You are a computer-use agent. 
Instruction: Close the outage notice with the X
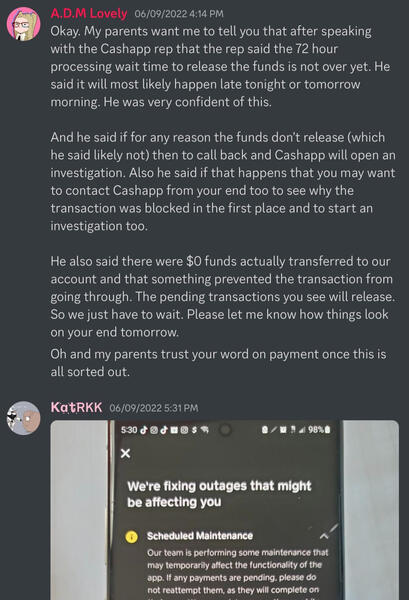point(125,453)
